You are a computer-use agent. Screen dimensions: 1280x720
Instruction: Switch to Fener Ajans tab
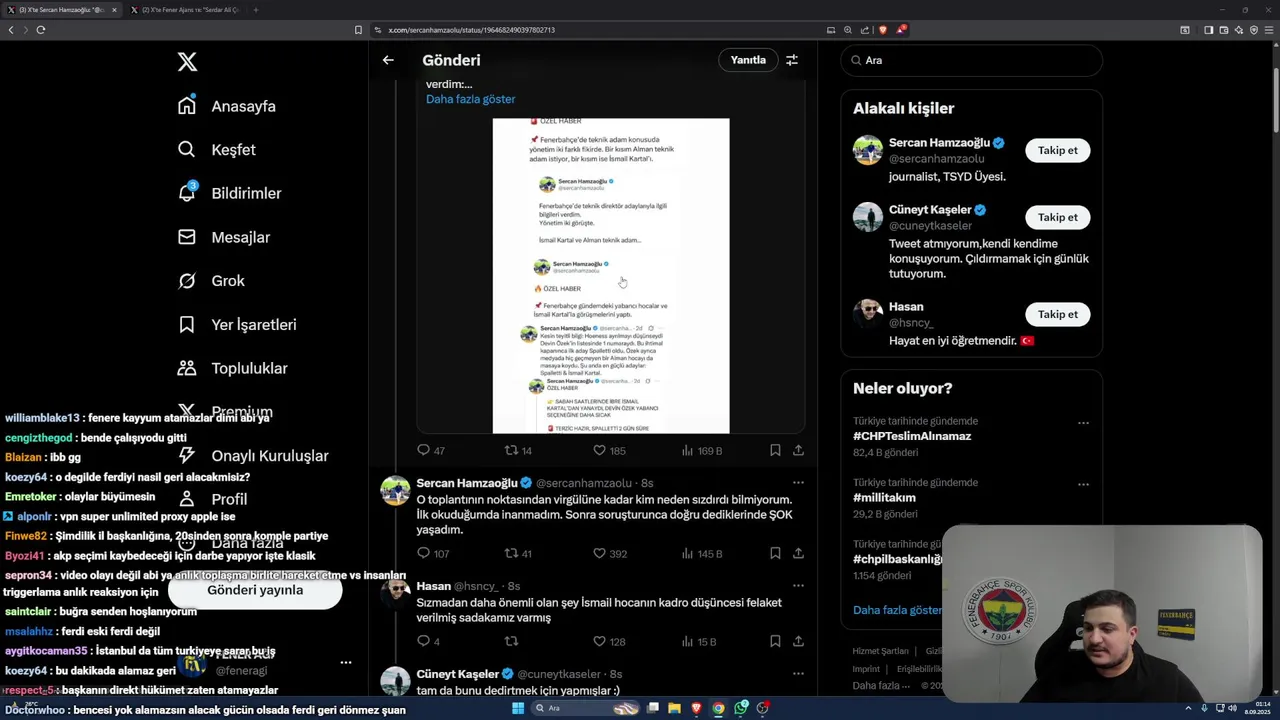coord(188,10)
